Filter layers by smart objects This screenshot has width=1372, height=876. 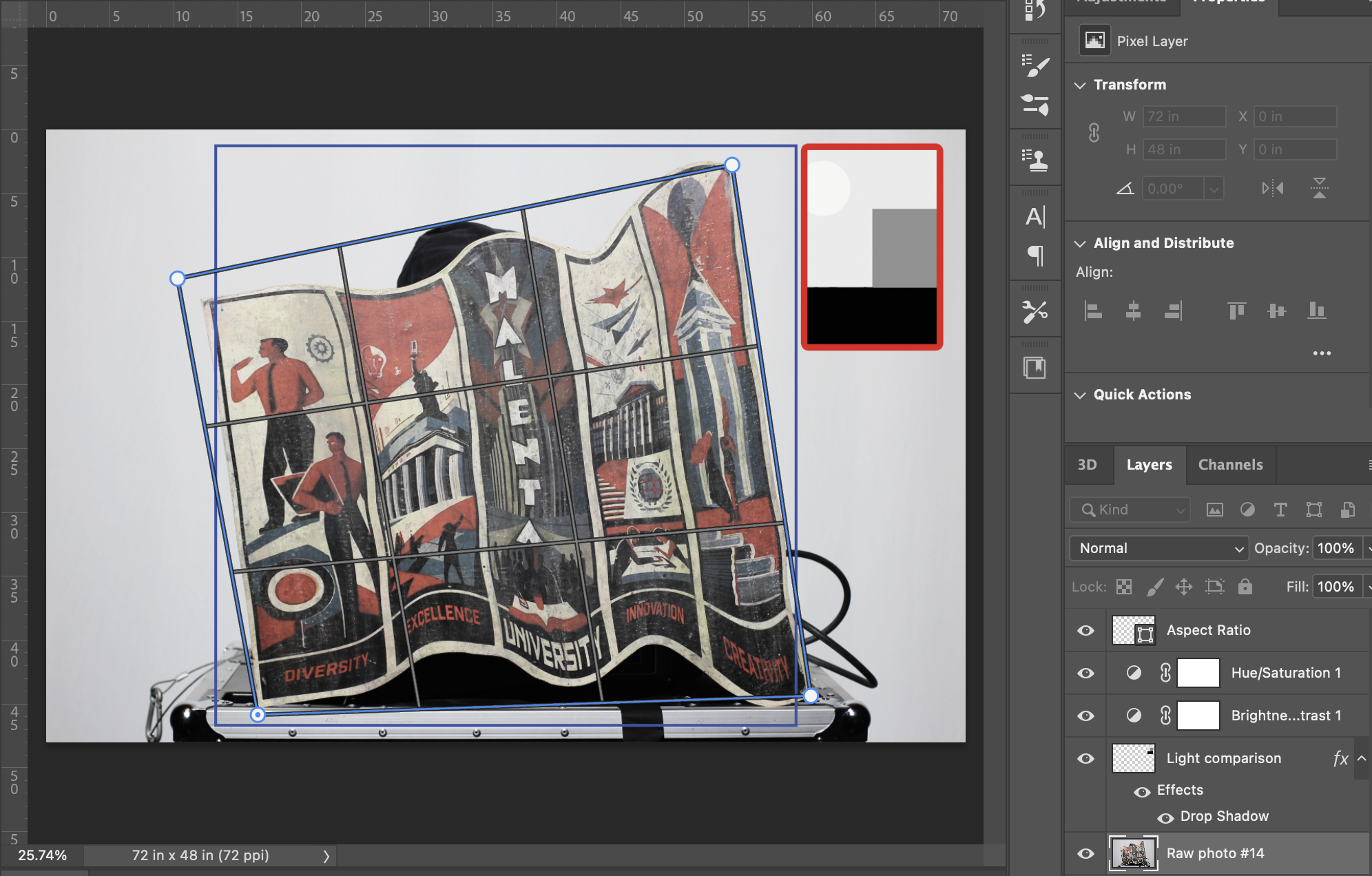click(x=1348, y=510)
